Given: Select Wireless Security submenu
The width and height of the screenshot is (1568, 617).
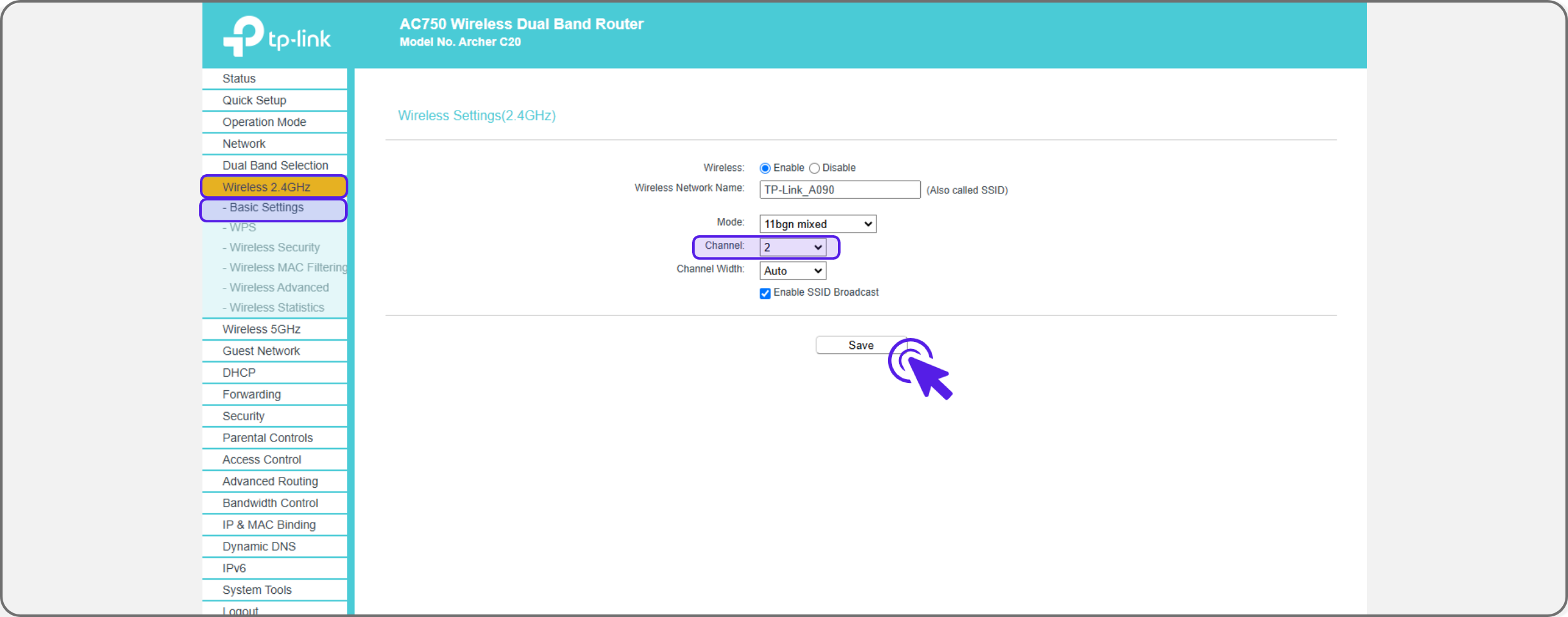Looking at the screenshot, I should point(274,247).
